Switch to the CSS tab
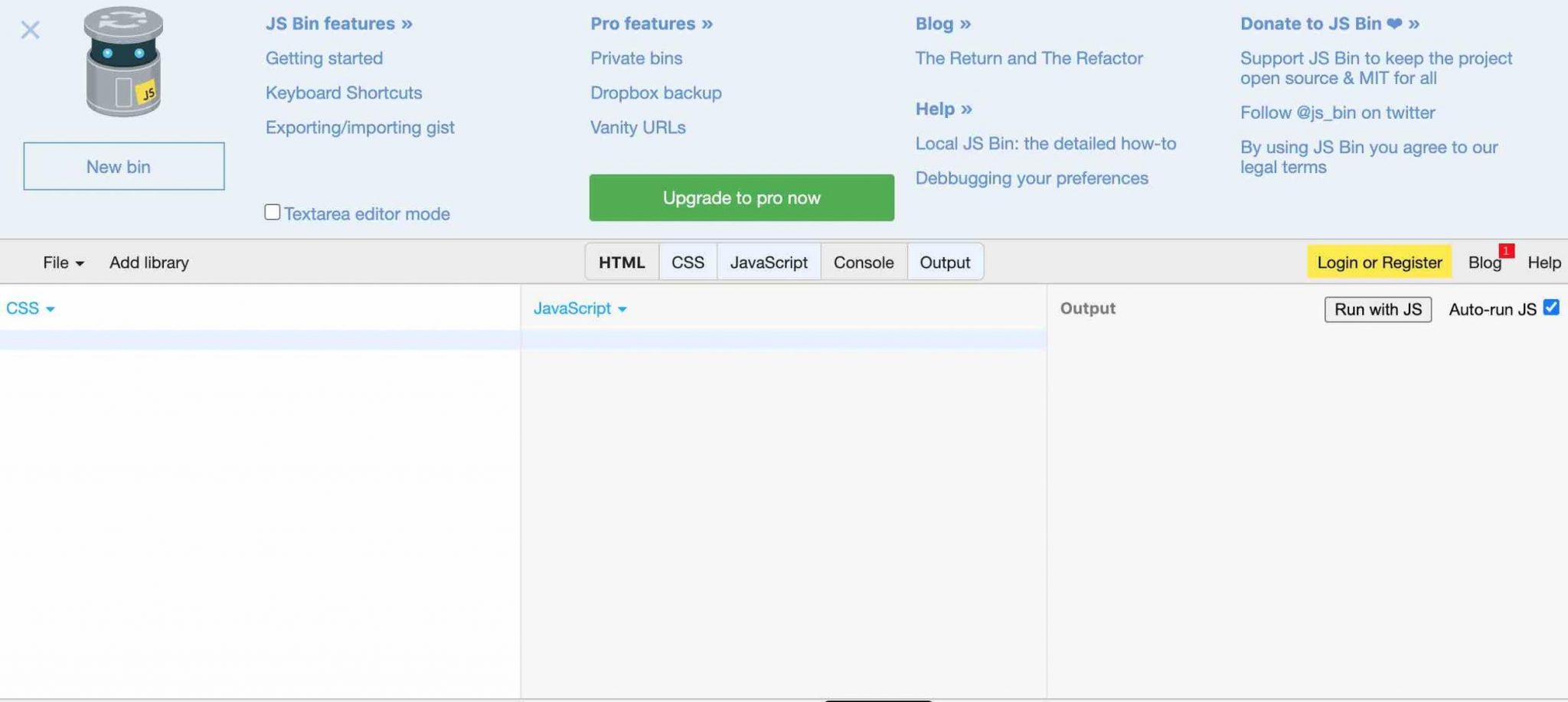The height and width of the screenshot is (702, 1568). click(687, 262)
